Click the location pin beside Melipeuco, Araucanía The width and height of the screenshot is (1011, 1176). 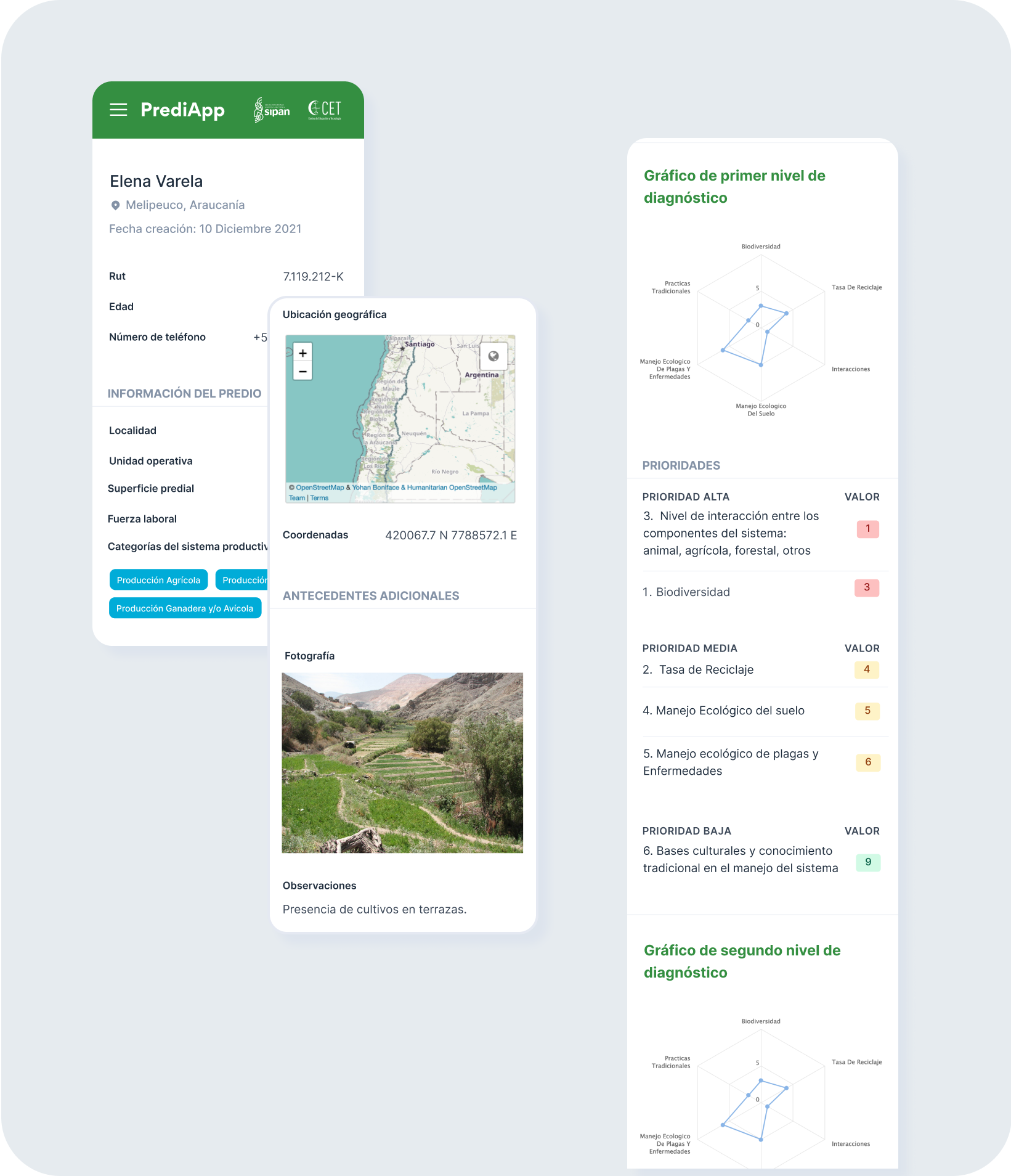pos(115,205)
